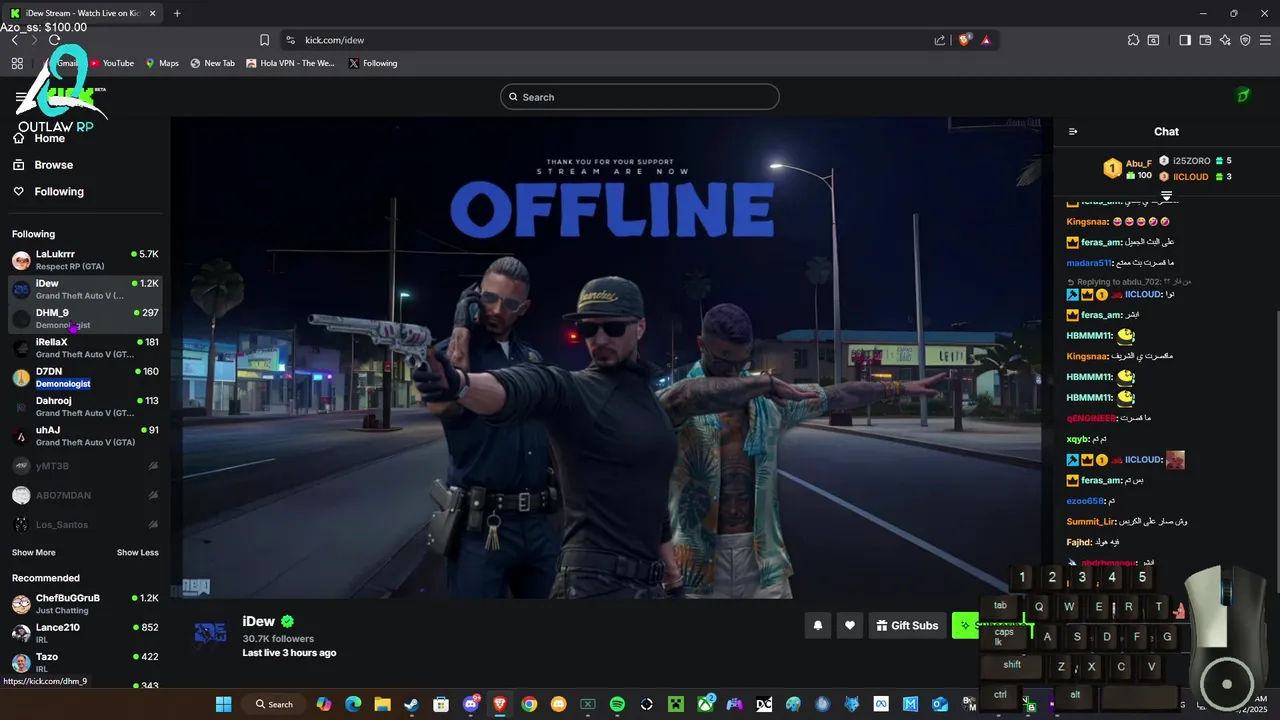Open ChefBuGGruB recommended channel

coord(85,604)
